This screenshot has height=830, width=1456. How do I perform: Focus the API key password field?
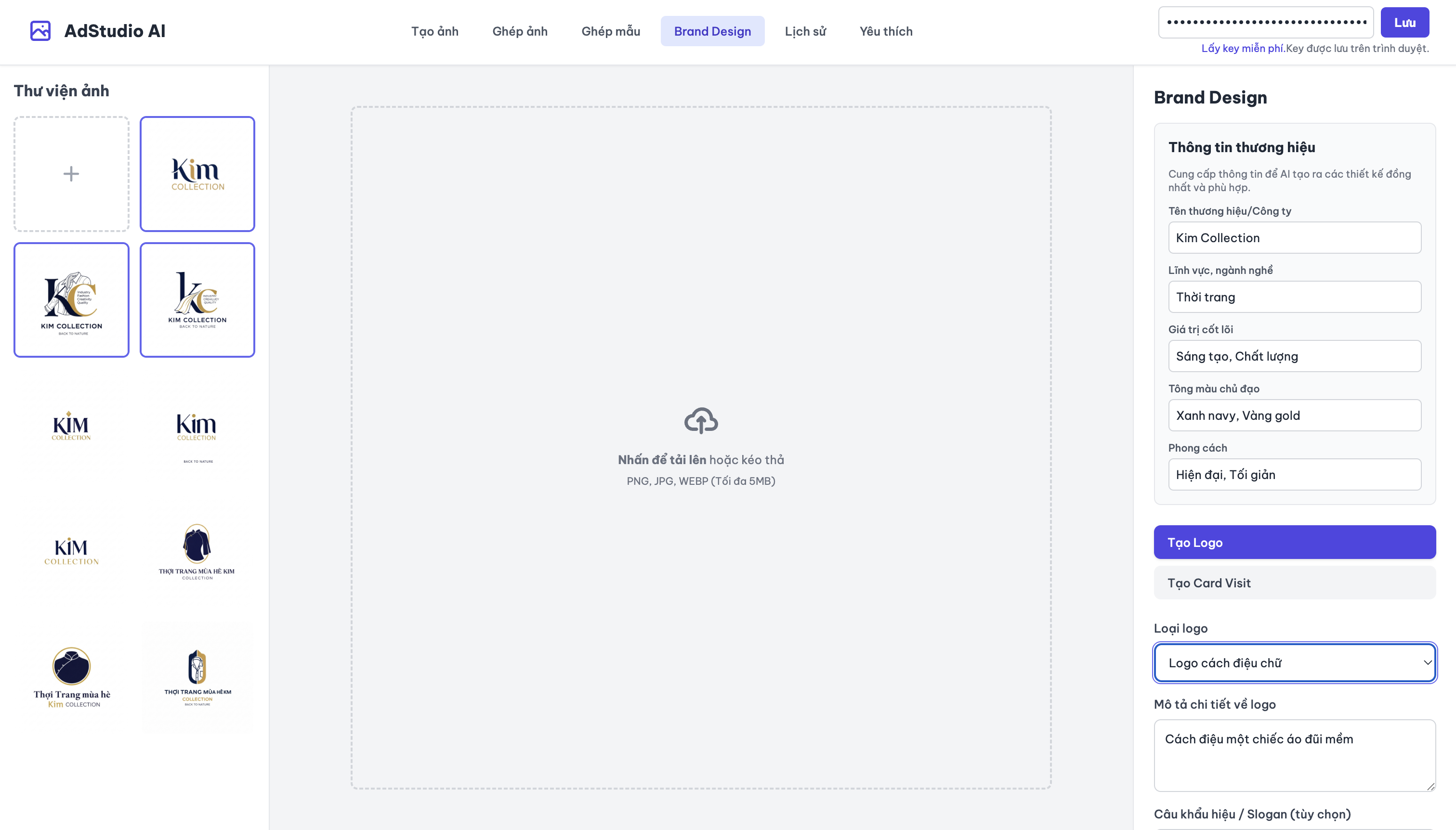1266,22
